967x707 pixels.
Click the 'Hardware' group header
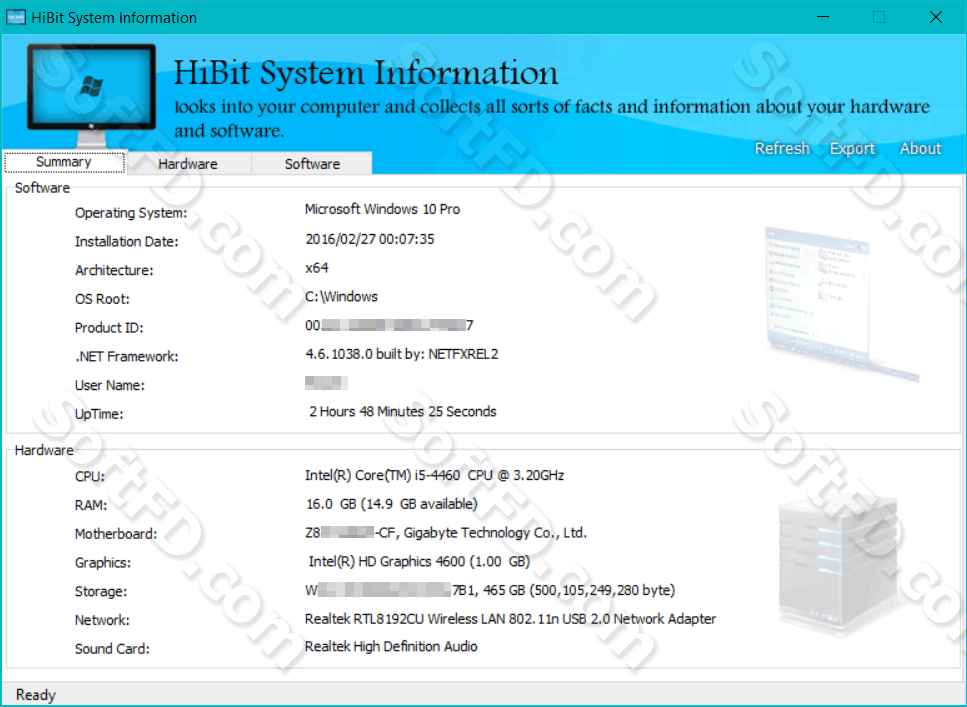click(44, 450)
